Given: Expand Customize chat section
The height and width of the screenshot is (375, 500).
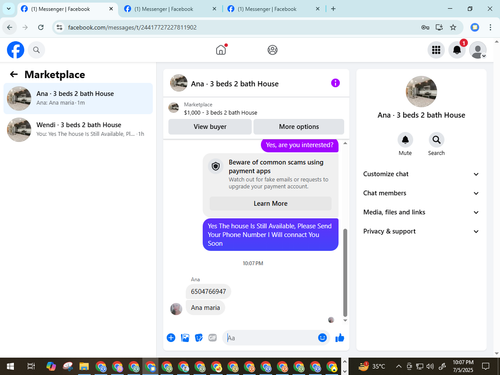Looking at the screenshot, I should [421, 174].
